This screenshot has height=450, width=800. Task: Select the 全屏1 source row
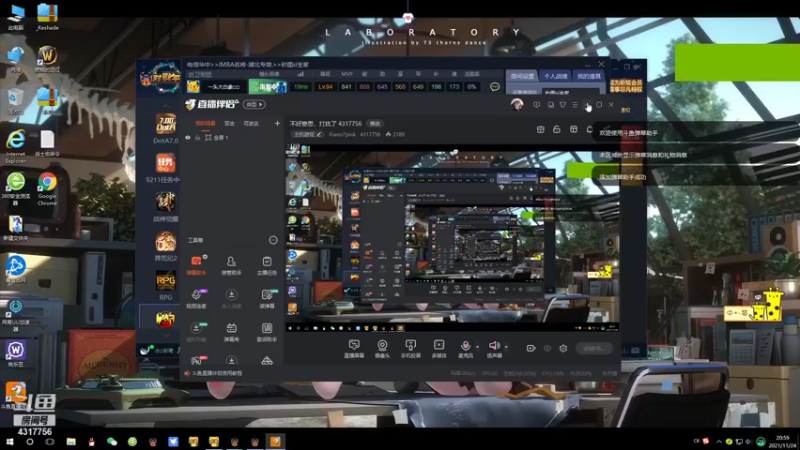(232, 138)
